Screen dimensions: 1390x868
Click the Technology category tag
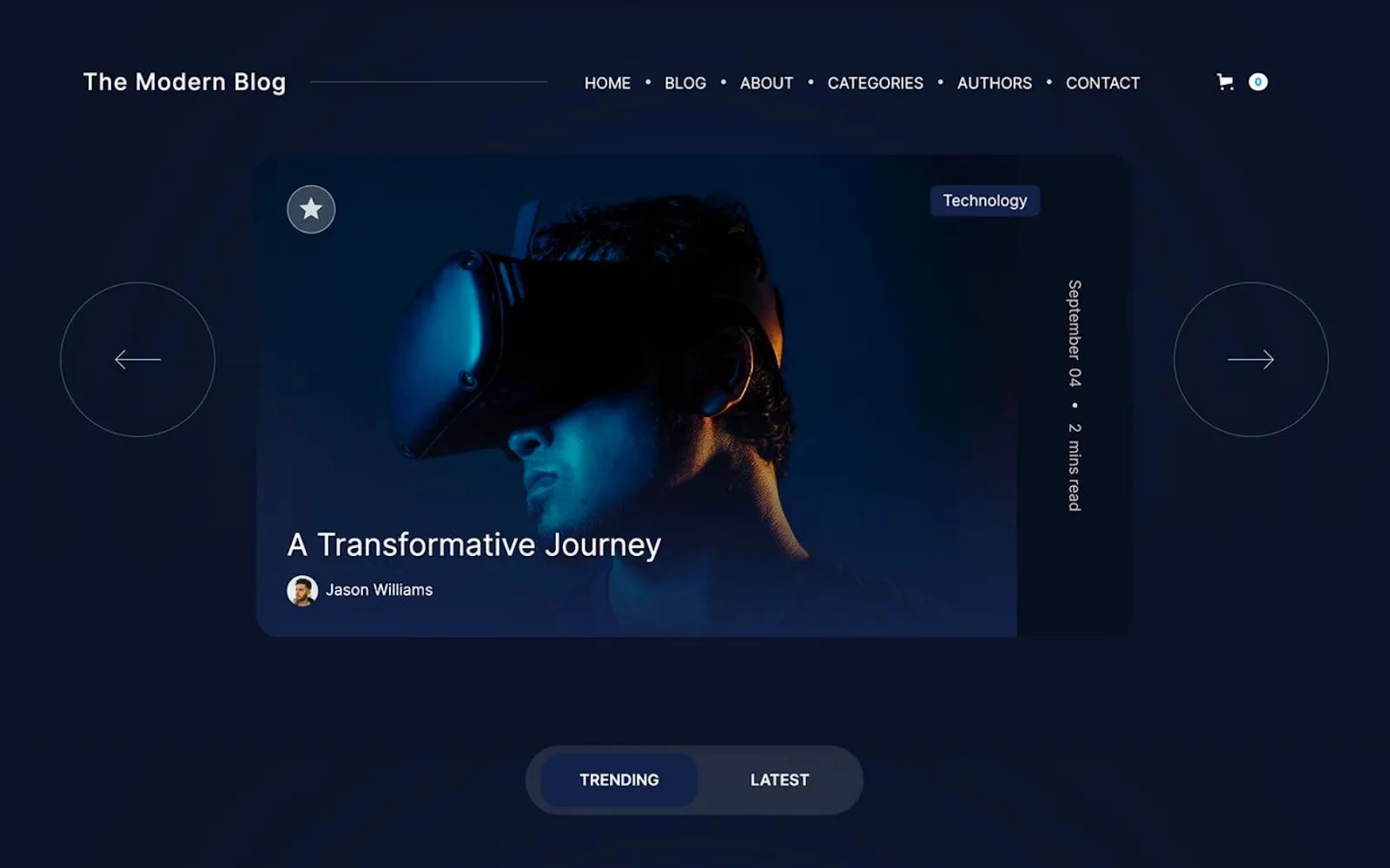pos(985,201)
